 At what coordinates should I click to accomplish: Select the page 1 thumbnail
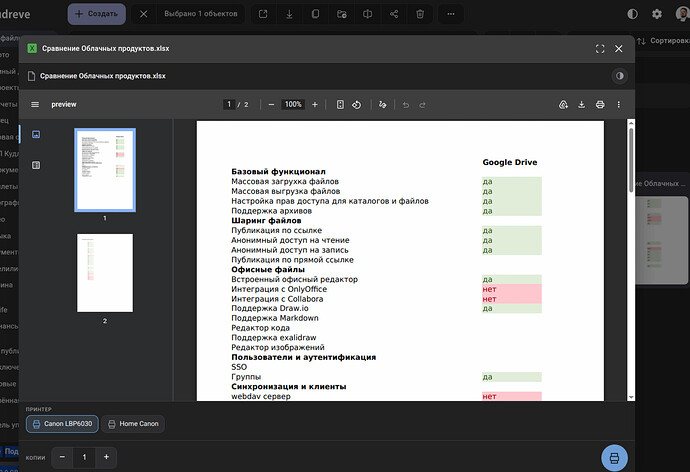click(105, 170)
